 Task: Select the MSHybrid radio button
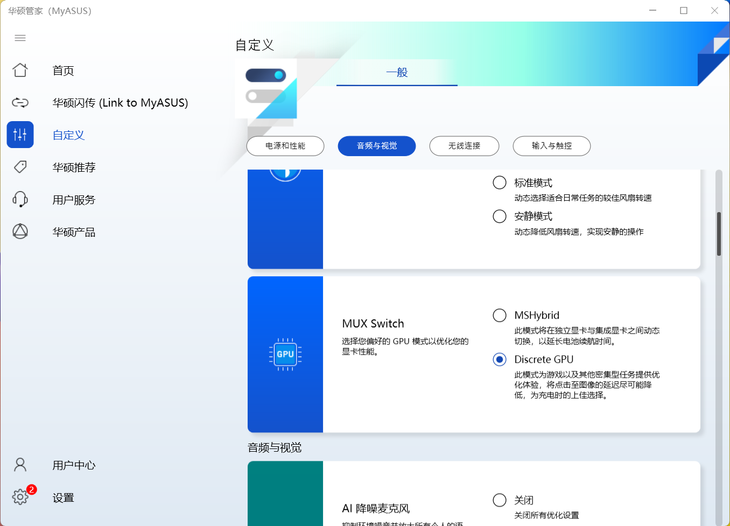tap(500, 315)
